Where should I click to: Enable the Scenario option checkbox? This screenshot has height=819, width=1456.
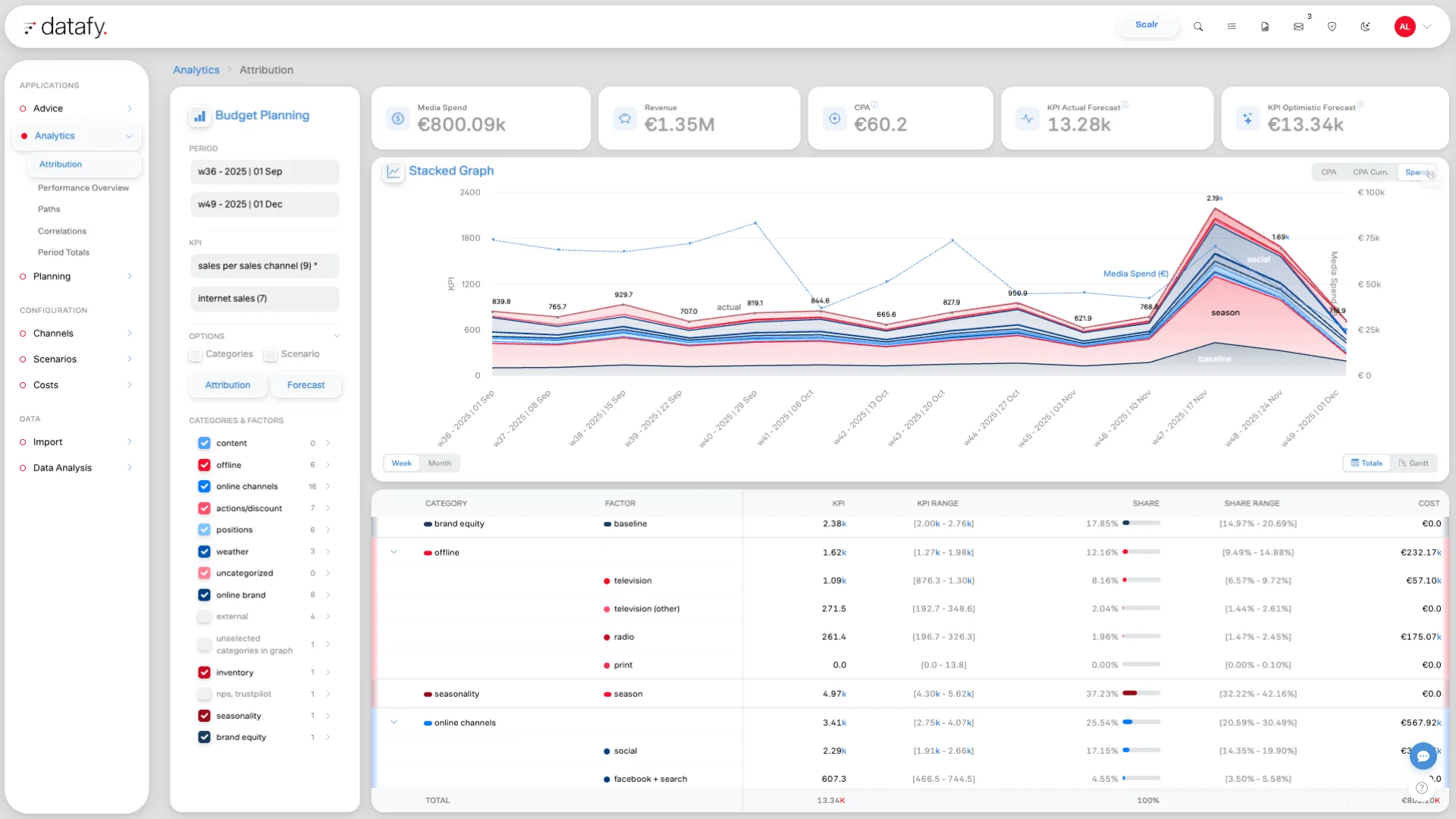(x=270, y=354)
